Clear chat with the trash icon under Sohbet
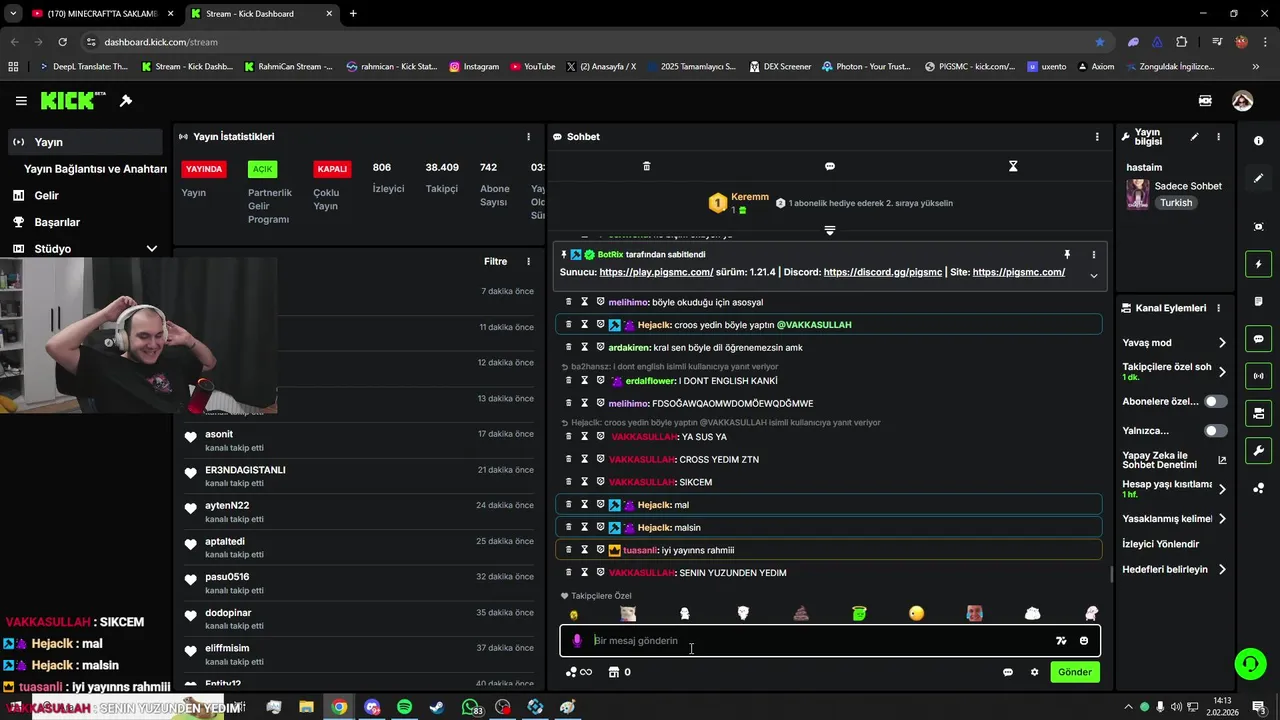 [646, 166]
